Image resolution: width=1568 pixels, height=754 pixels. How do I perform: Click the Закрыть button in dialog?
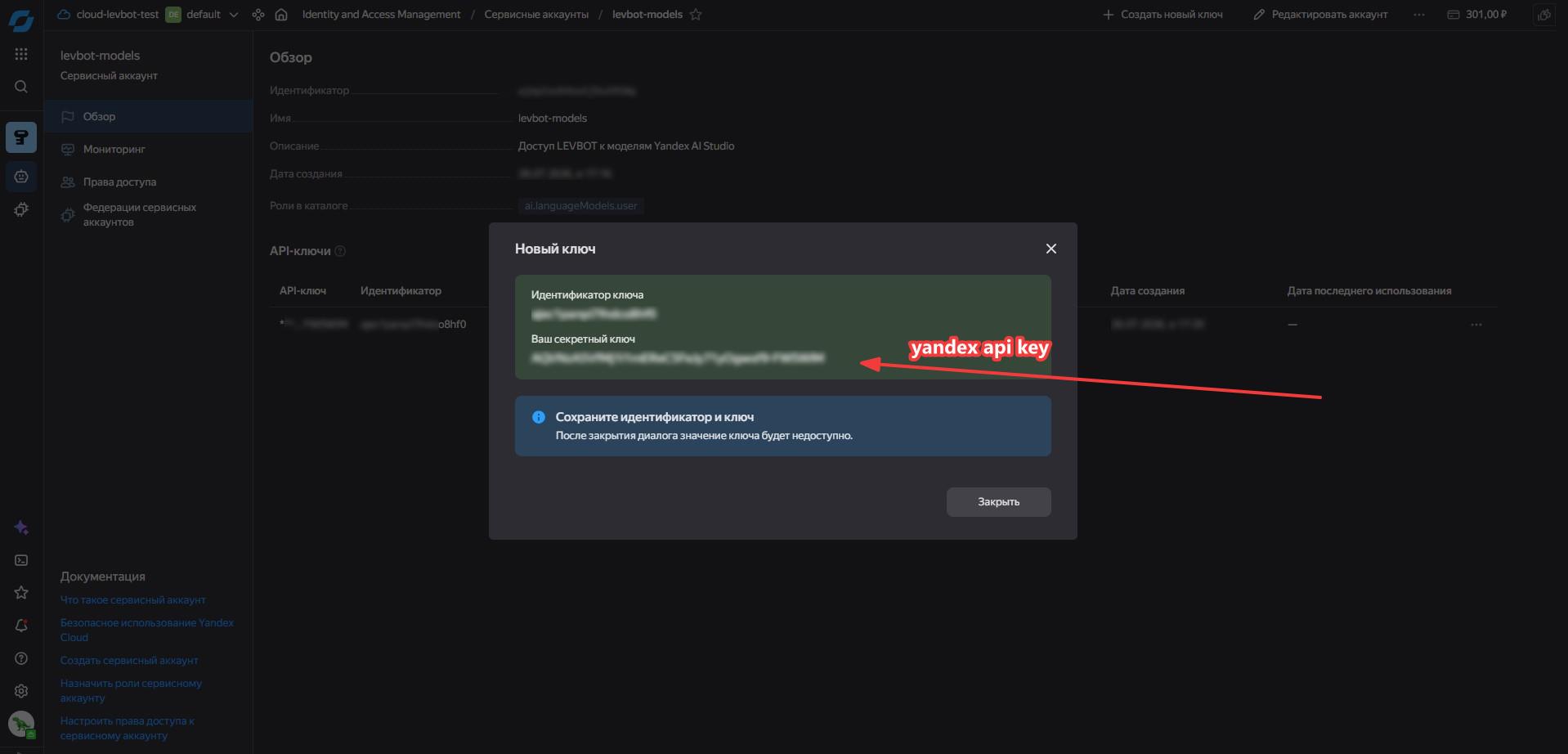click(x=998, y=502)
